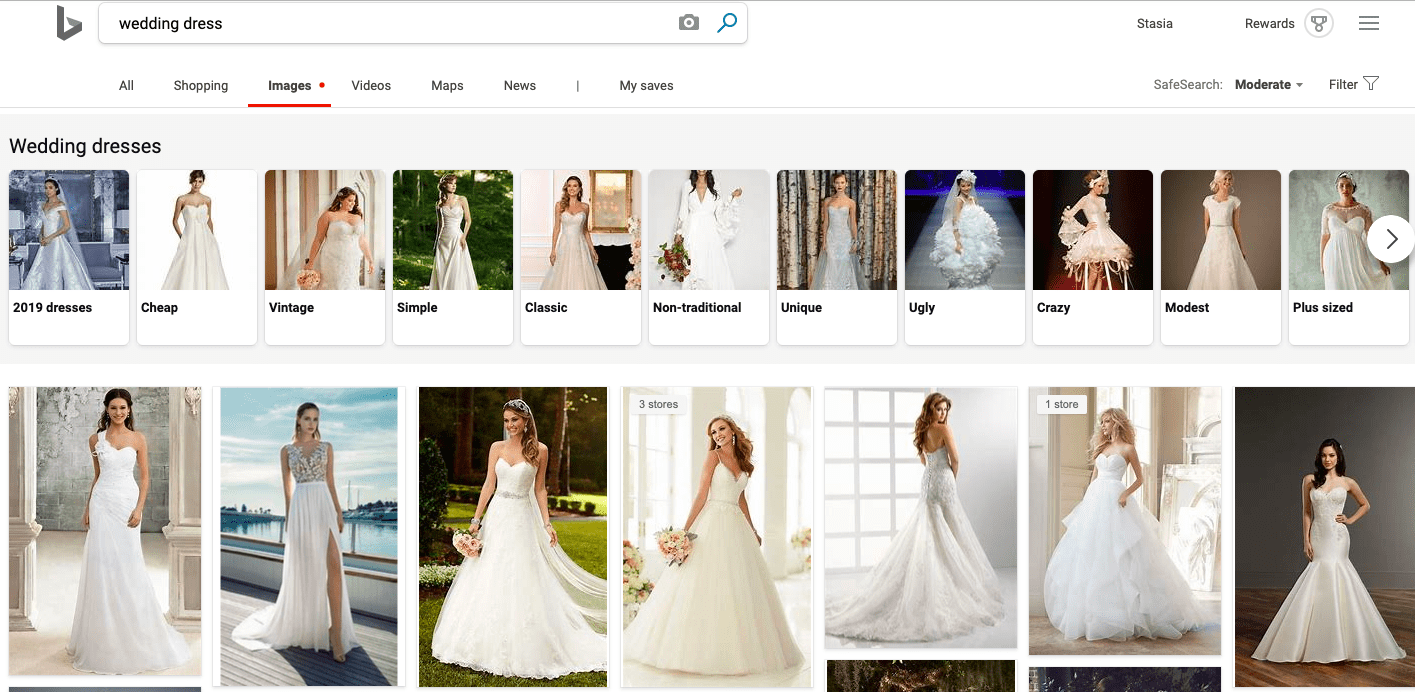
Task: Select the Ugly suggestion card
Action: coord(965,257)
